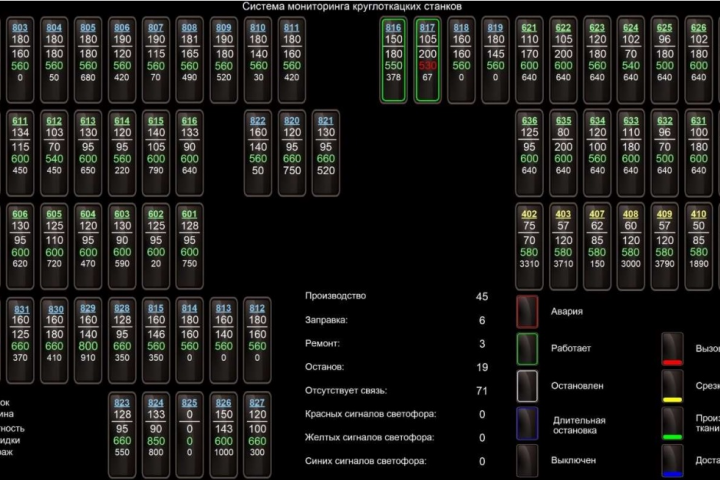720x480 pixels.
Task: Click the dark Выключен legend icon
Action: coord(527,460)
